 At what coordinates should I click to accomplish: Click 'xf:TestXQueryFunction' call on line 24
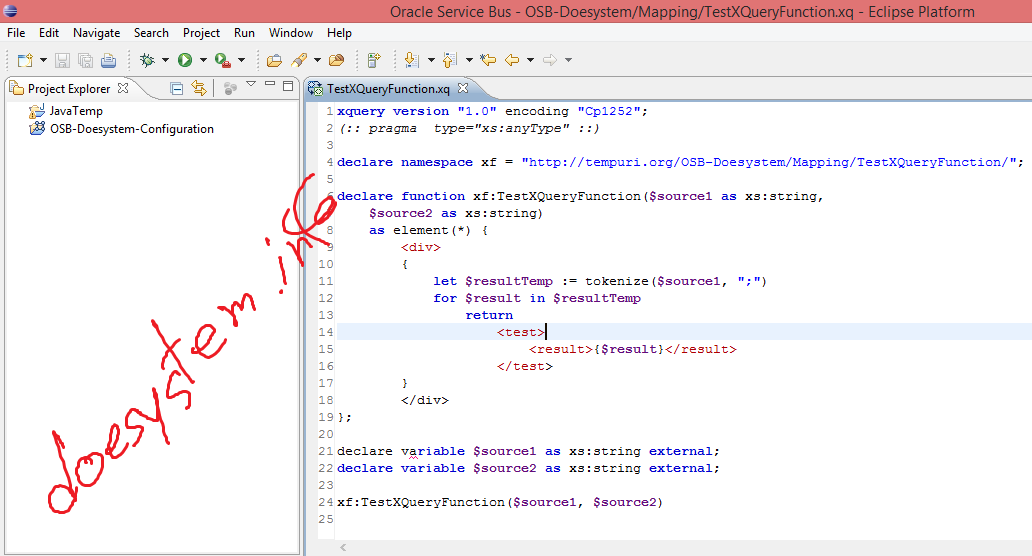tap(421, 503)
